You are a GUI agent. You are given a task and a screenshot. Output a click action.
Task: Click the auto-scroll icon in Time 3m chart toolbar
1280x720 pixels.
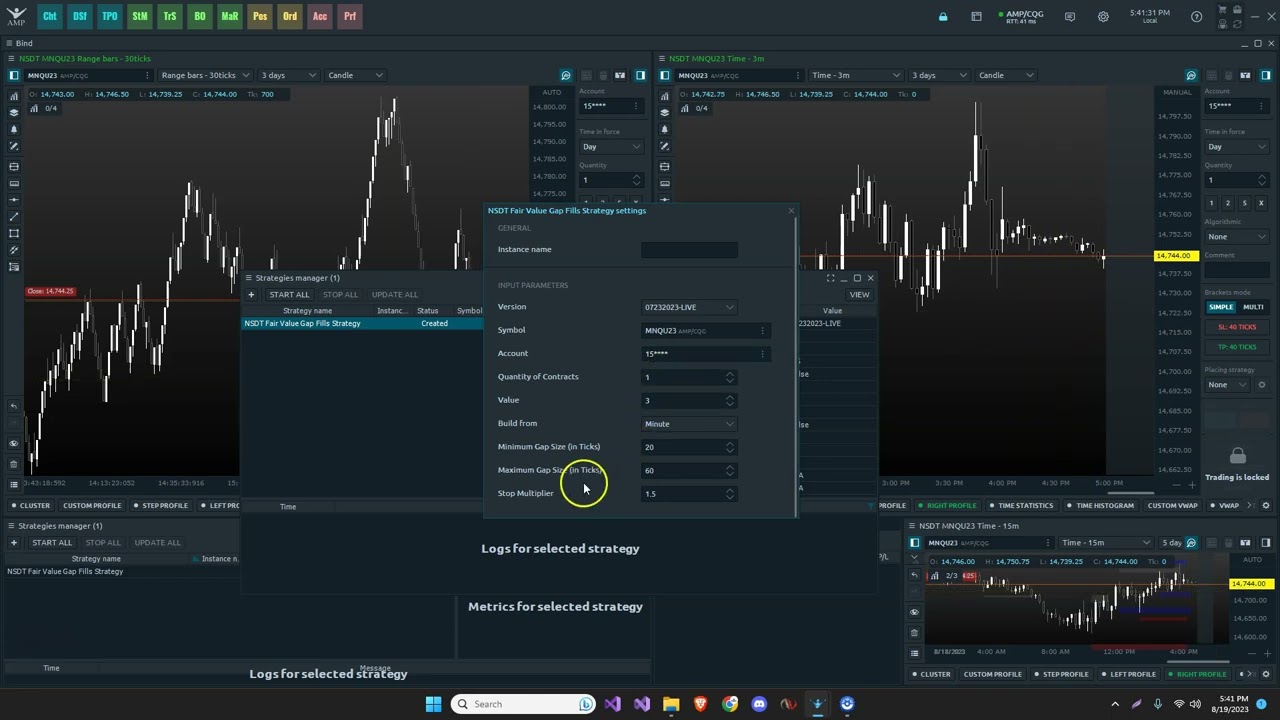pos(1191,75)
